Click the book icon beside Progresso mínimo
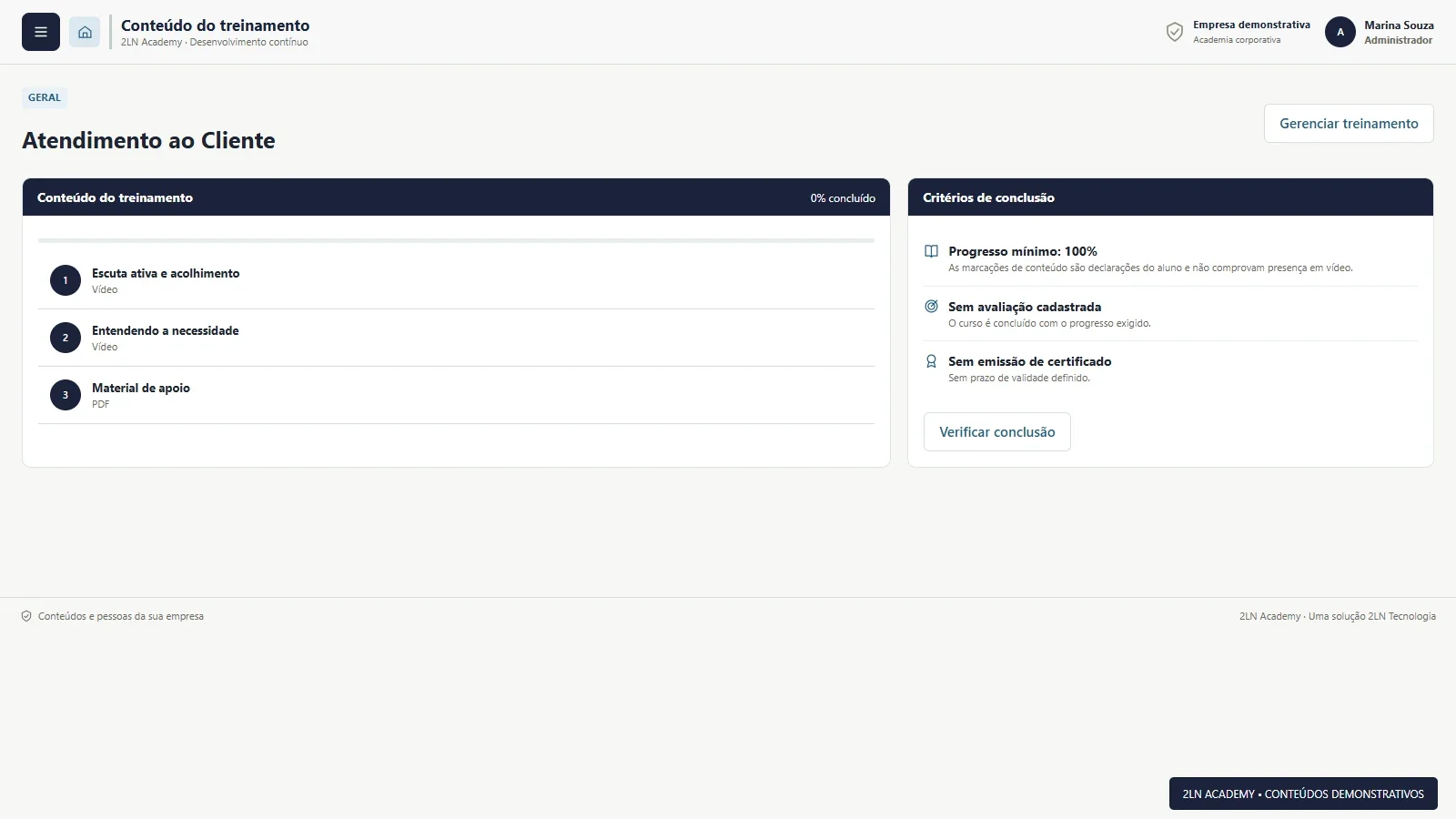The height and width of the screenshot is (819, 1456). [x=931, y=251]
